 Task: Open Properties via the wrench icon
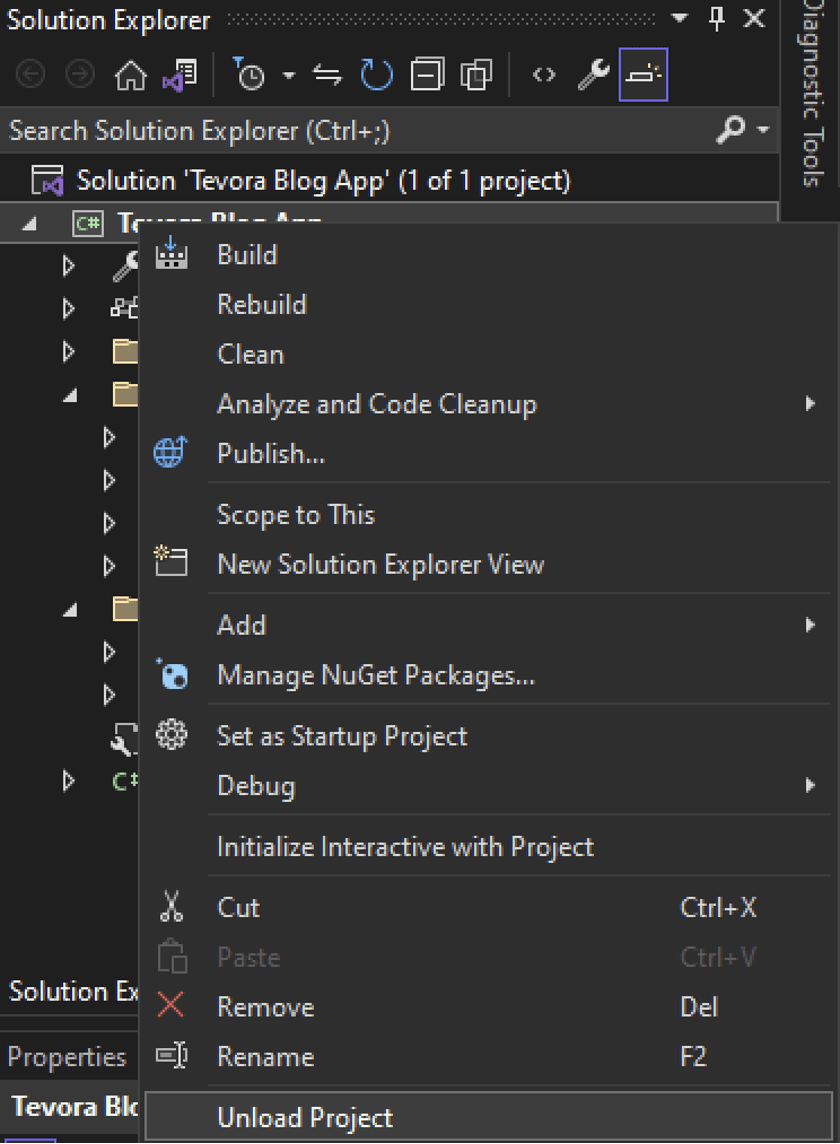click(x=593, y=74)
